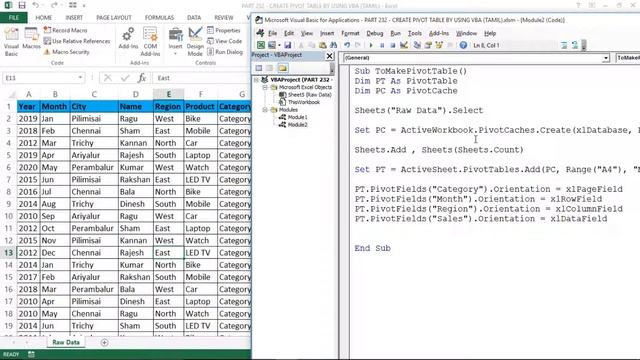Add a new sheet with plus button
Viewport: 640px width, 360px height.
[104, 342]
